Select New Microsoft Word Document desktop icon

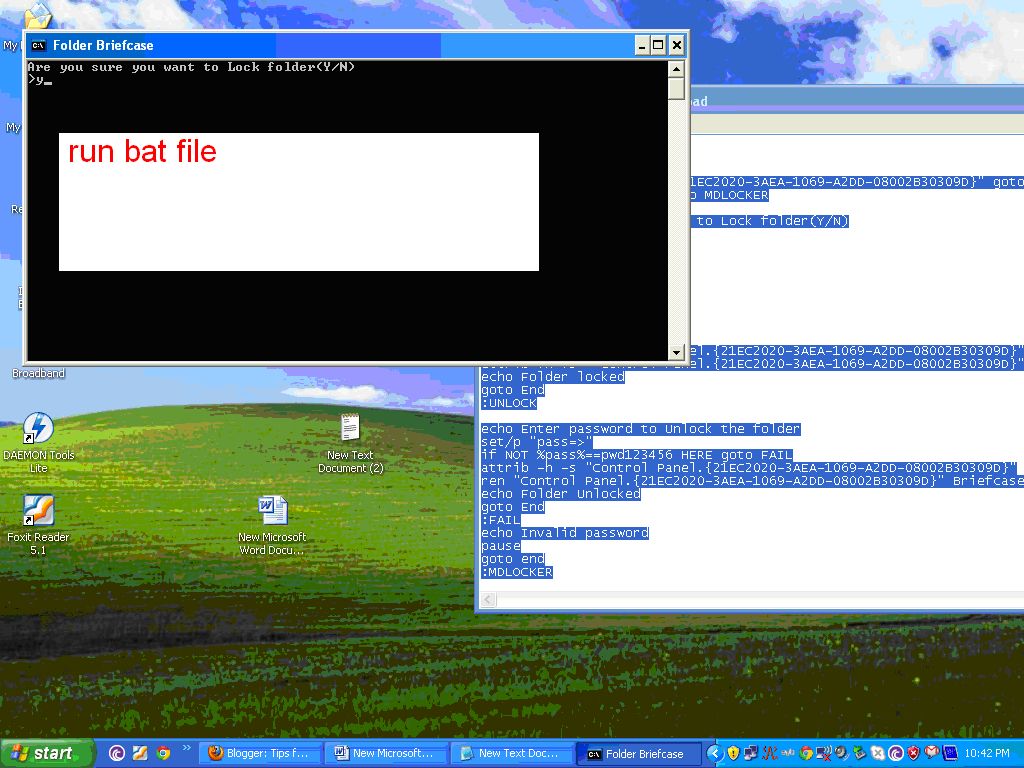[x=272, y=525]
